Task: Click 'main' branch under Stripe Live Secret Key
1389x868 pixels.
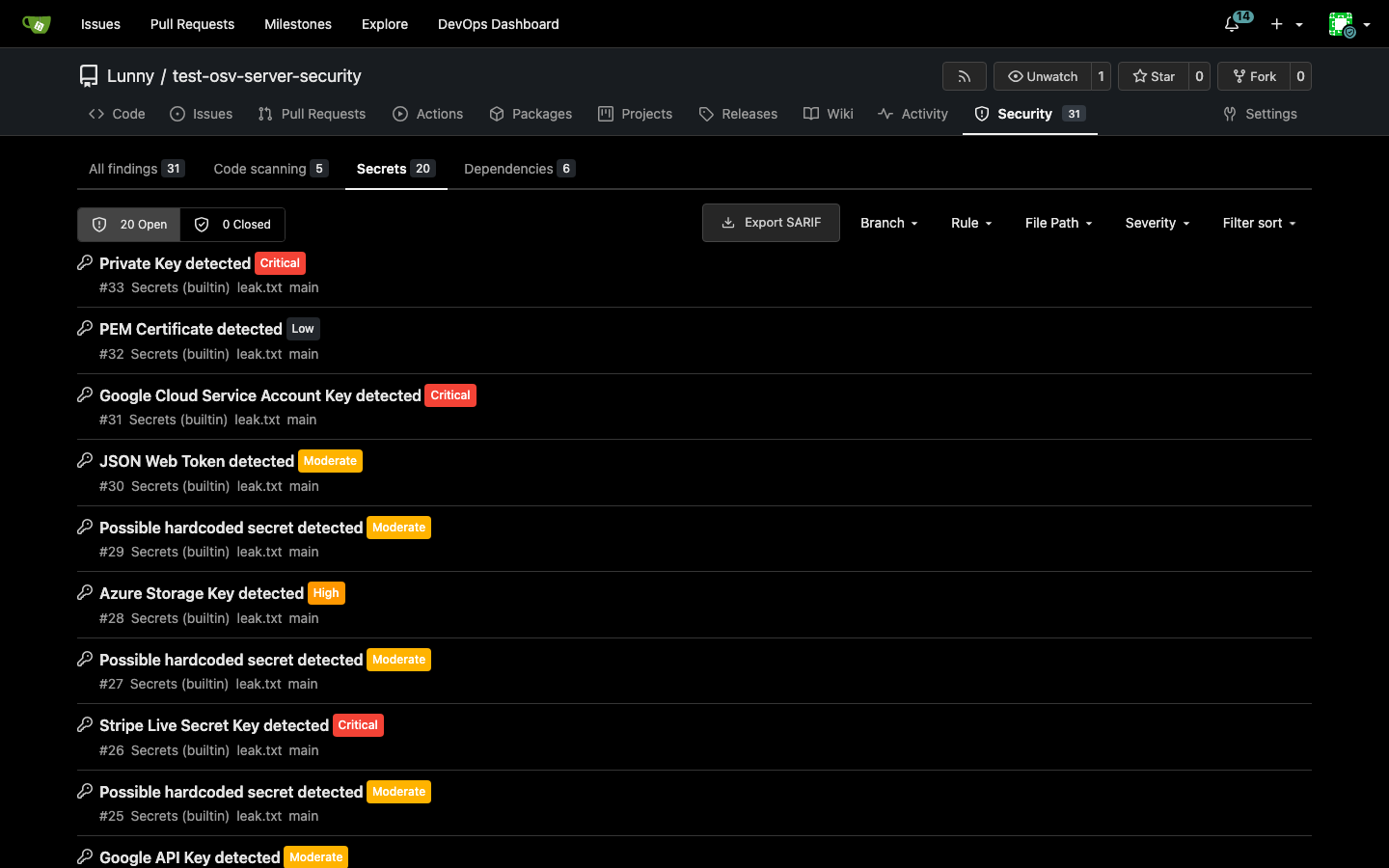Action: 304,750
